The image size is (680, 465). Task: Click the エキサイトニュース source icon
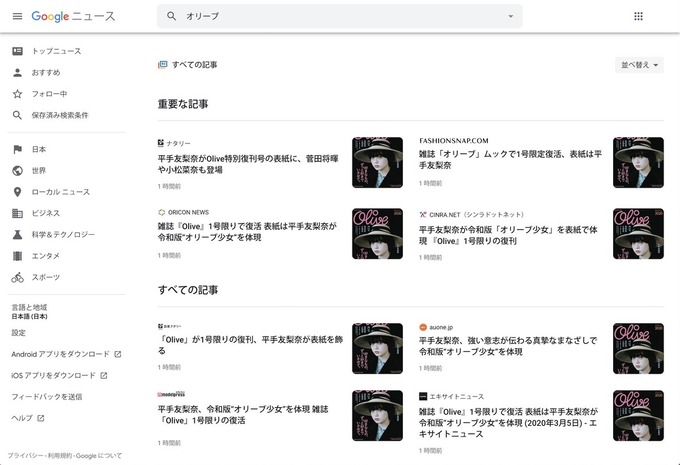(x=423, y=396)
